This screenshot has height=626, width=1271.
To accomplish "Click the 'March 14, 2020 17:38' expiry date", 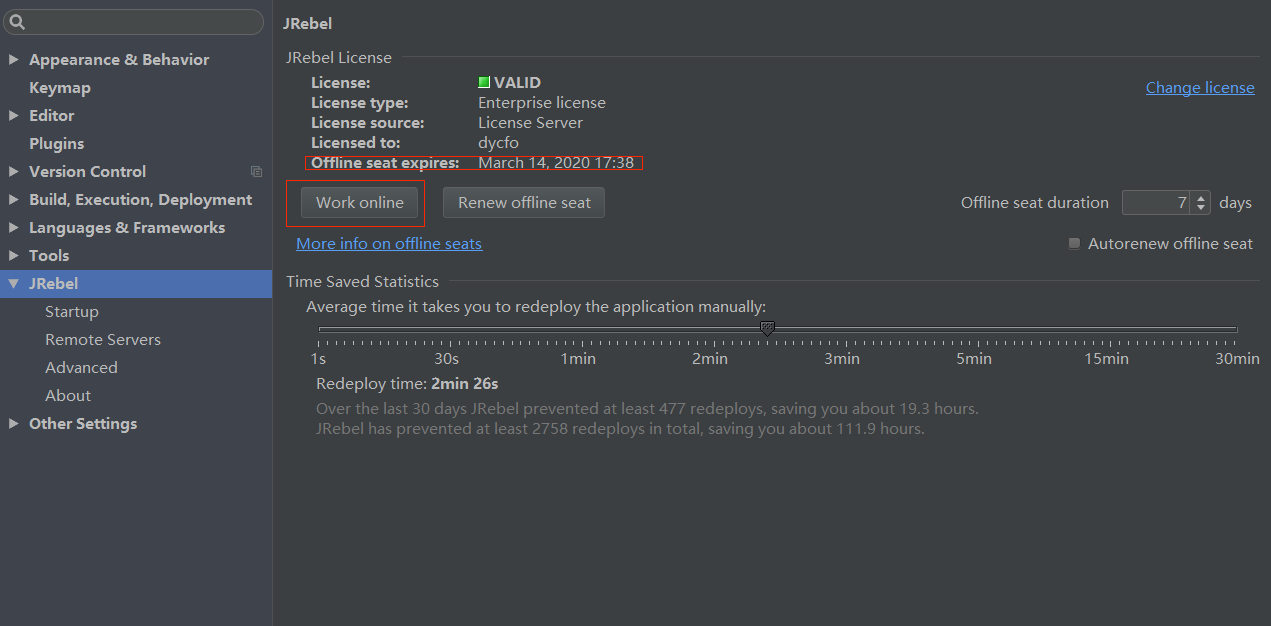I will pos(556,163).
